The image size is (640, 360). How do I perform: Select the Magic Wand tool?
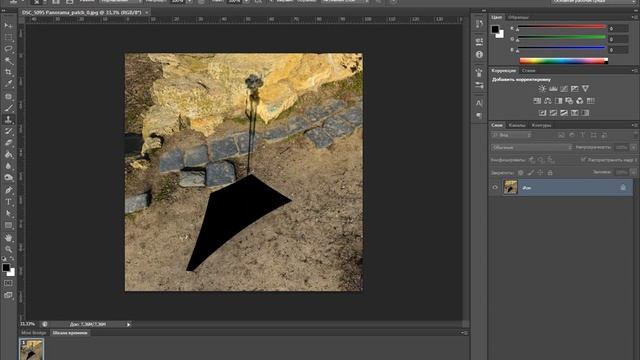[x=8, y=61]
